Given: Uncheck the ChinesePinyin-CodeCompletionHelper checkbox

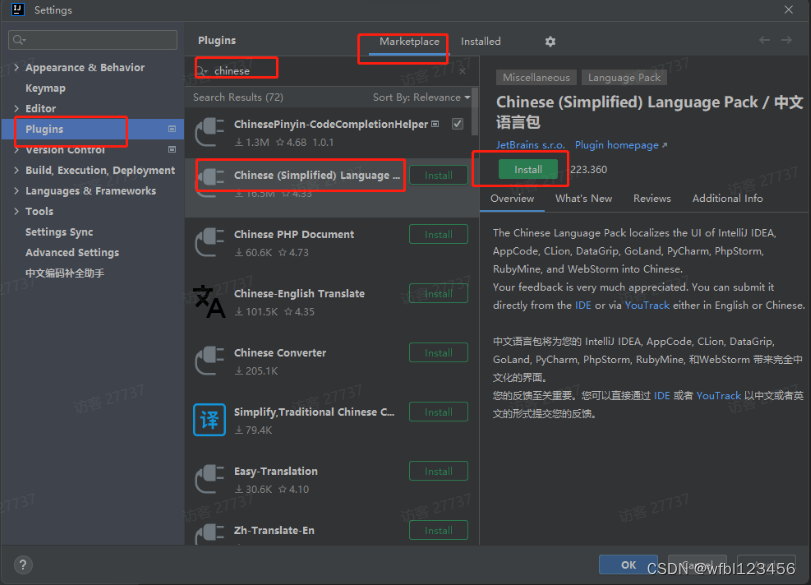Looking at the screenshot, I should (x=457, y=126).
